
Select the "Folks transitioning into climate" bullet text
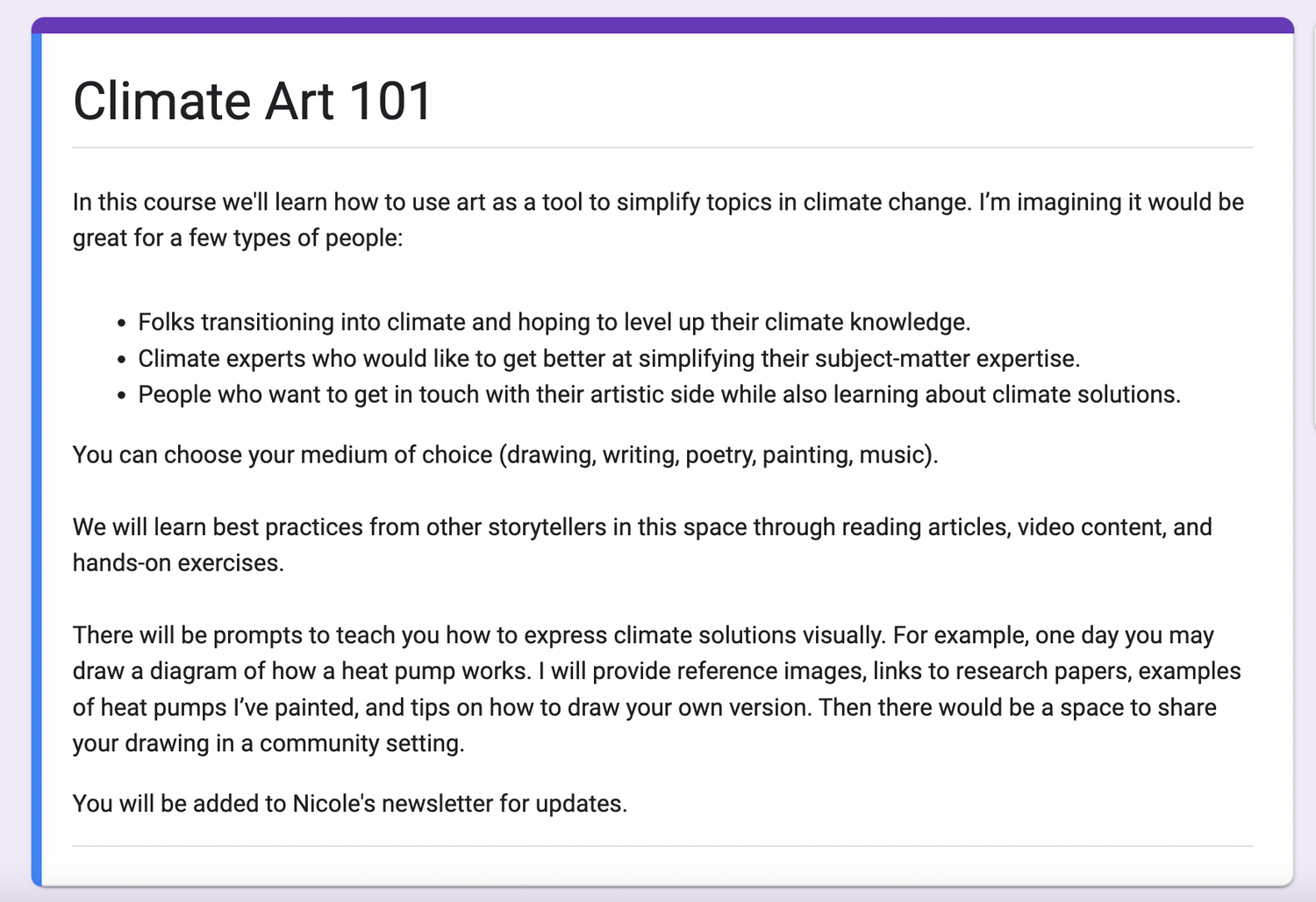(554, 322)
